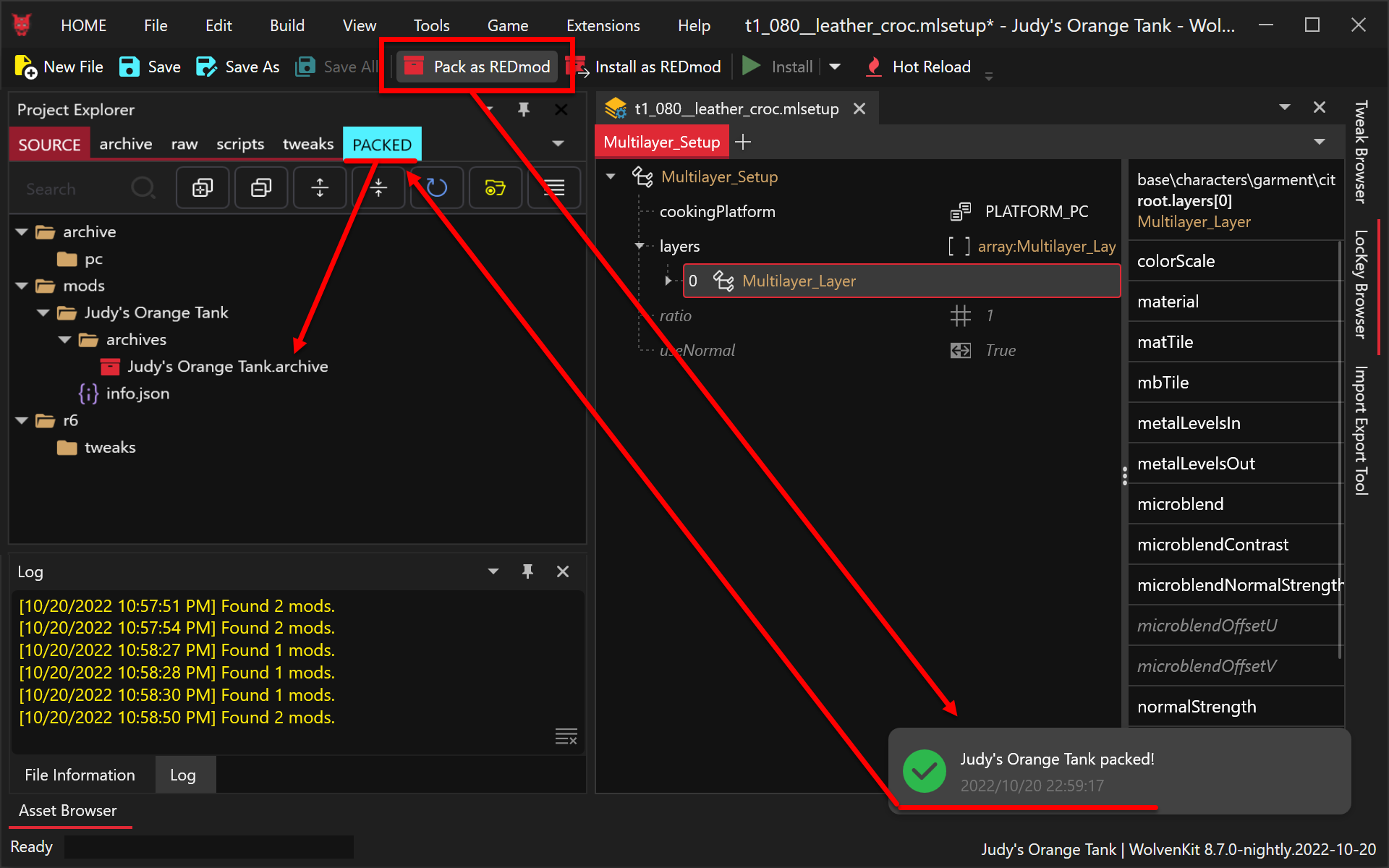
Task: Open the View menu
Action: [x=359, y=25]
